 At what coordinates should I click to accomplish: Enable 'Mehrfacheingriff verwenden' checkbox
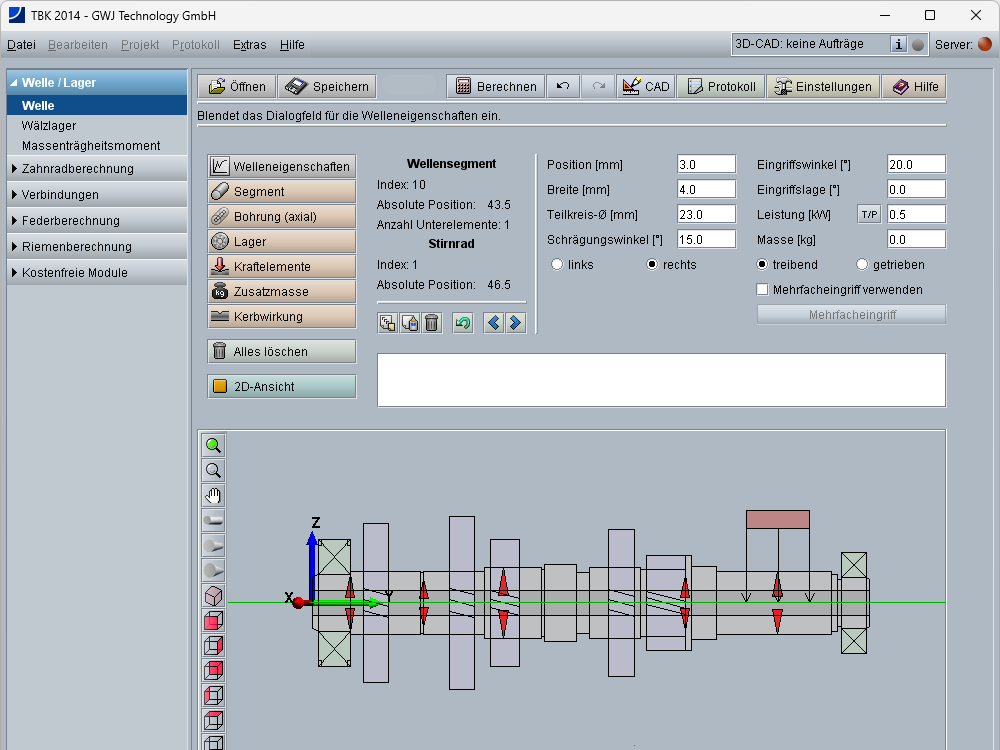763,290
